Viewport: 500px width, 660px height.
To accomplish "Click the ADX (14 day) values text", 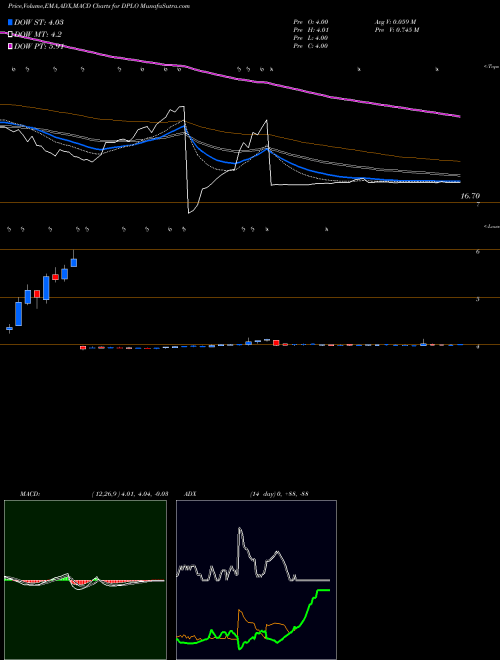I will coord(279,494).
